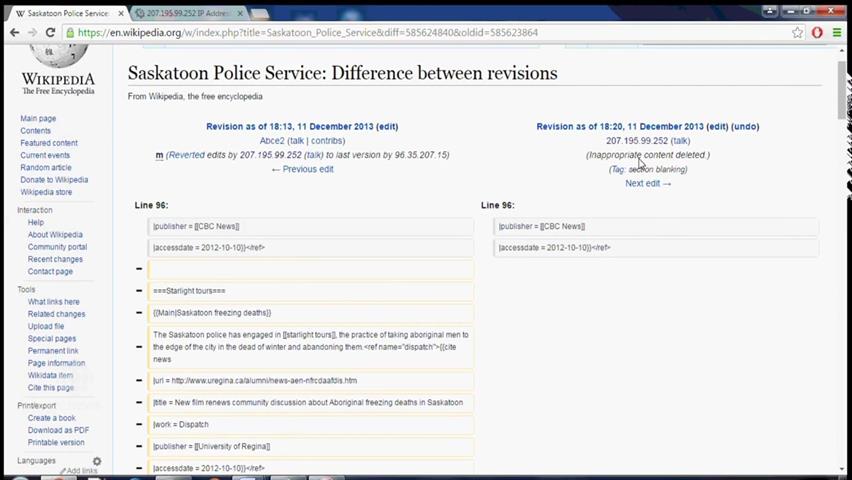Reload the page with the refresh icon
Image resolution: width=852 pixels, height=480 pixels.
point(50,33)
